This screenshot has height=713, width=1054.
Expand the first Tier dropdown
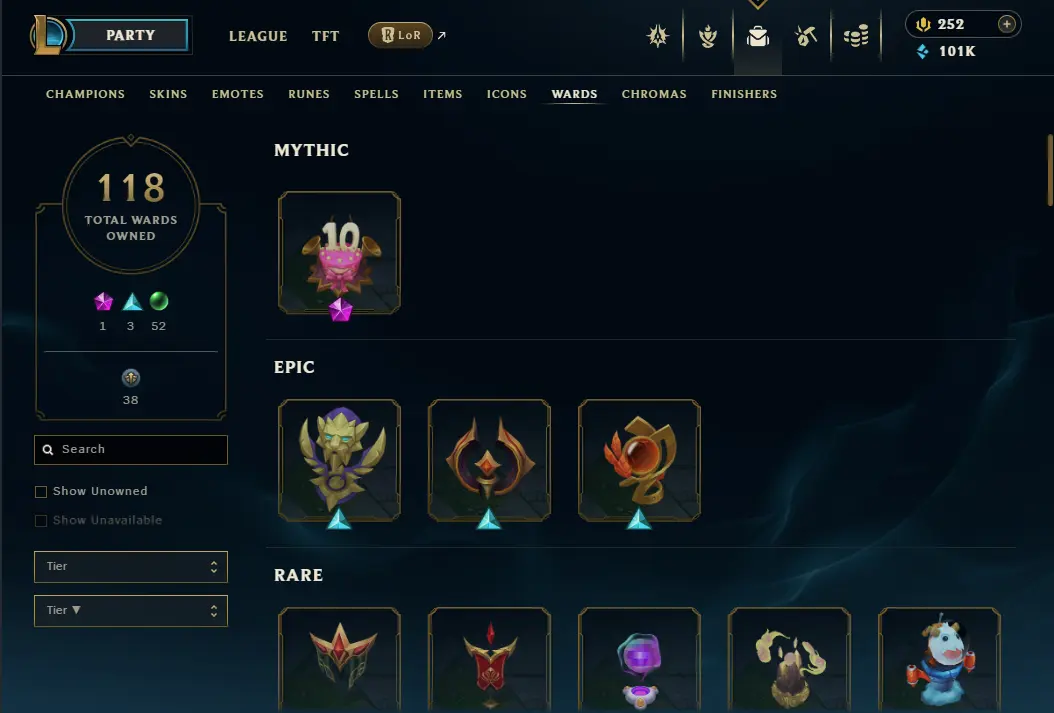tap(131, 567)
